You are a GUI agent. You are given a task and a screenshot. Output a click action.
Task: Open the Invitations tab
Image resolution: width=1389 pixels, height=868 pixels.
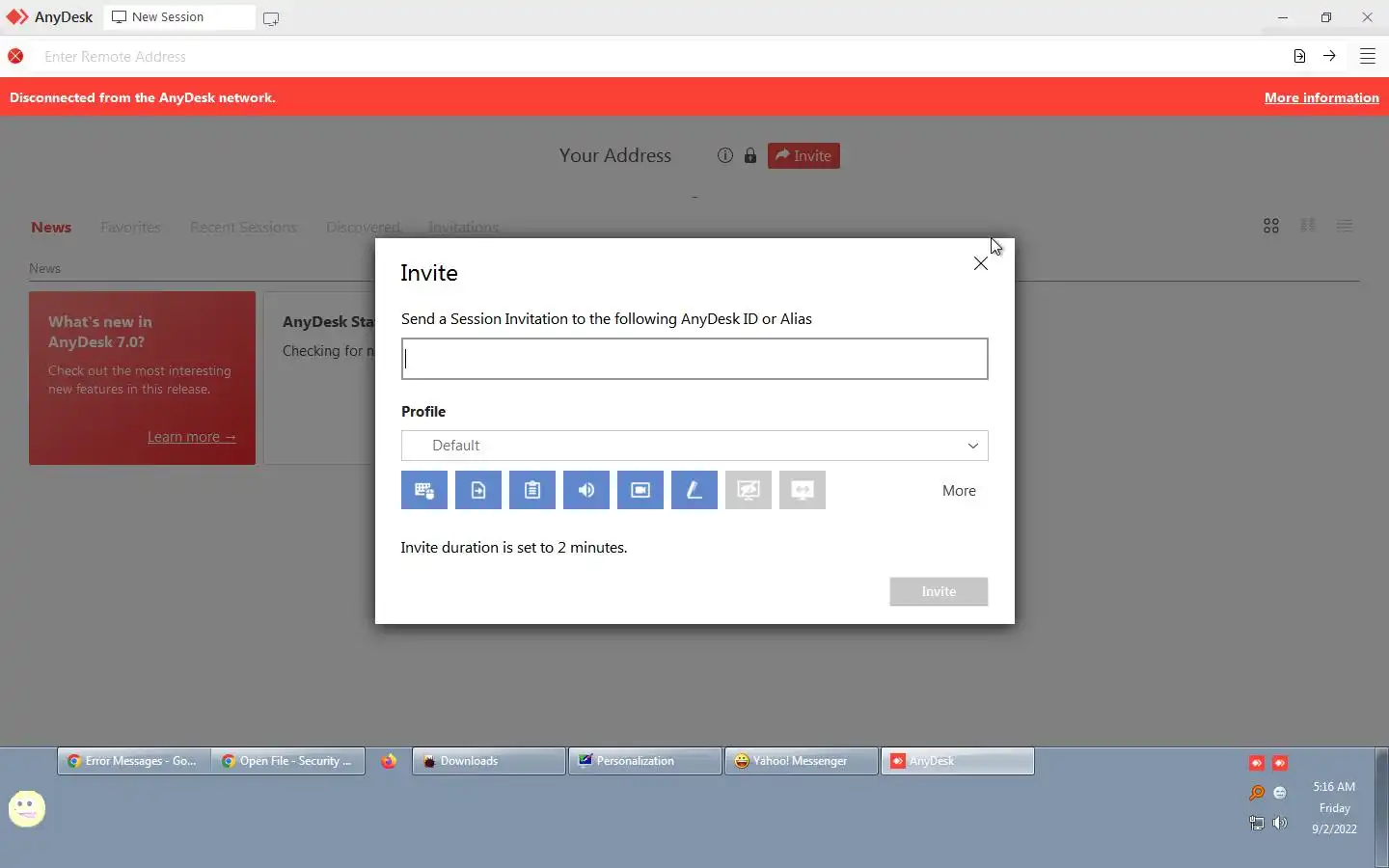point(463,228)
